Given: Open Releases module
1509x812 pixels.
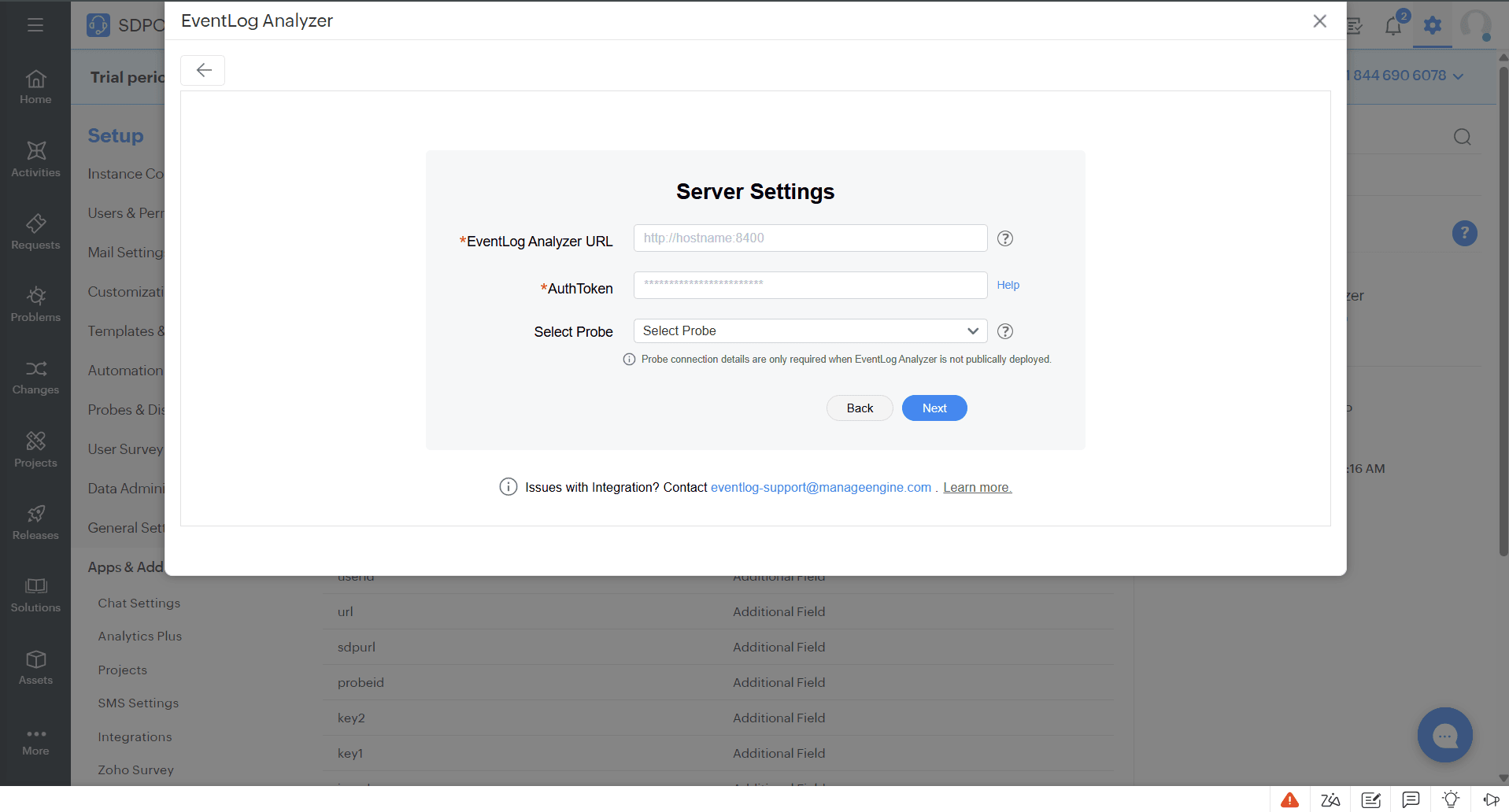Looking at the screenshot, I should pos(35,522).
